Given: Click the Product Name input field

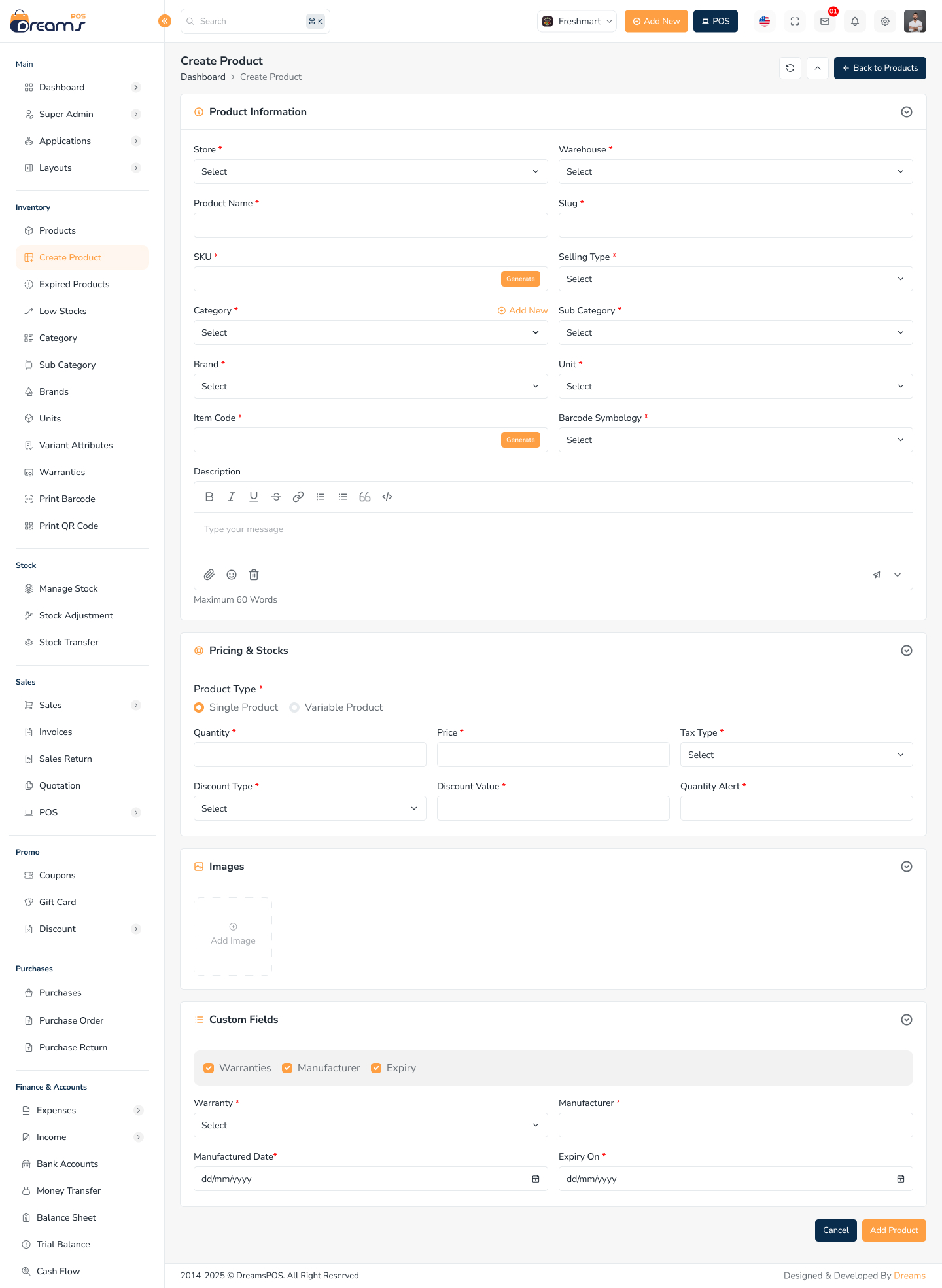Looking at the screenshot, I should 370,225.
